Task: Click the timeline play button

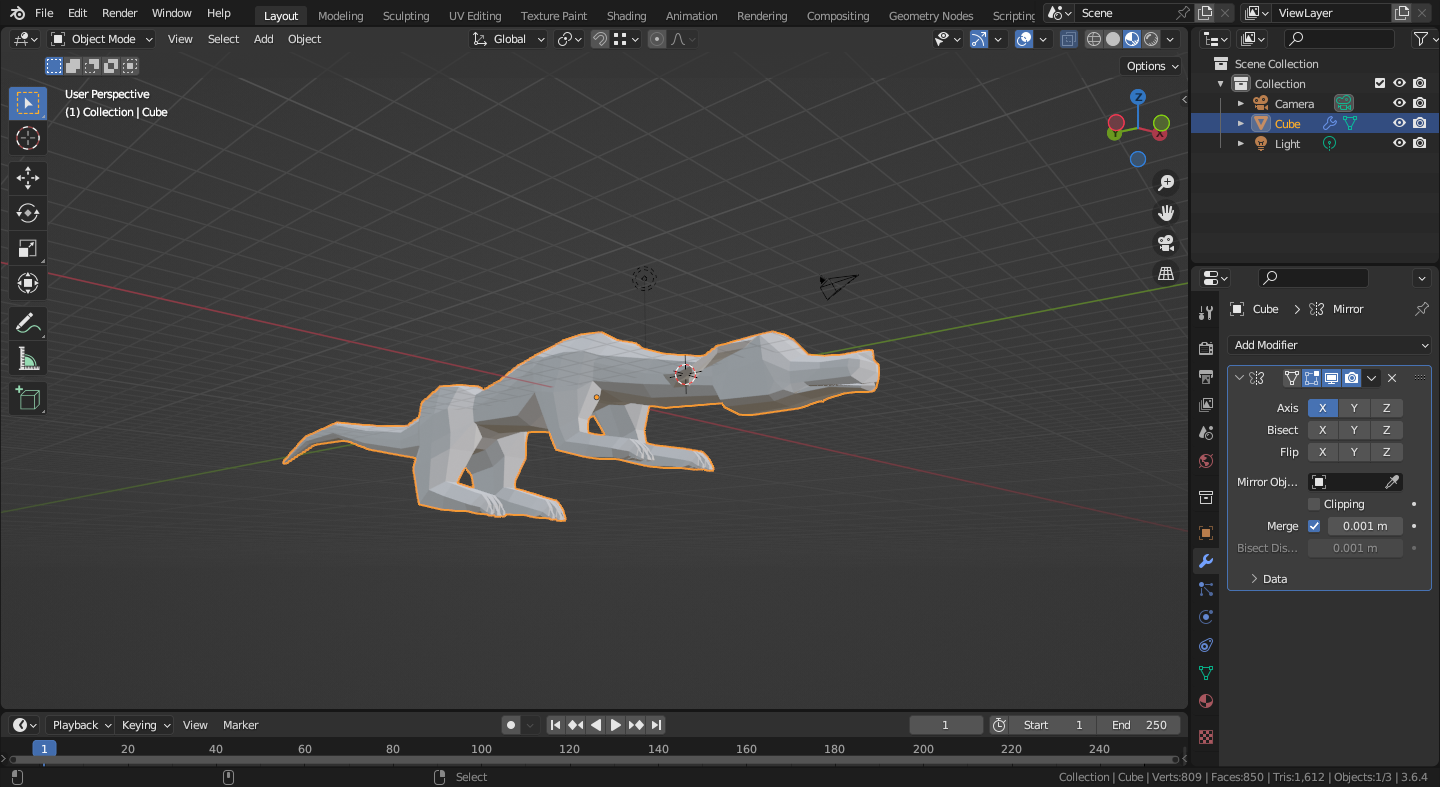Action: click(x=616, y=725)
